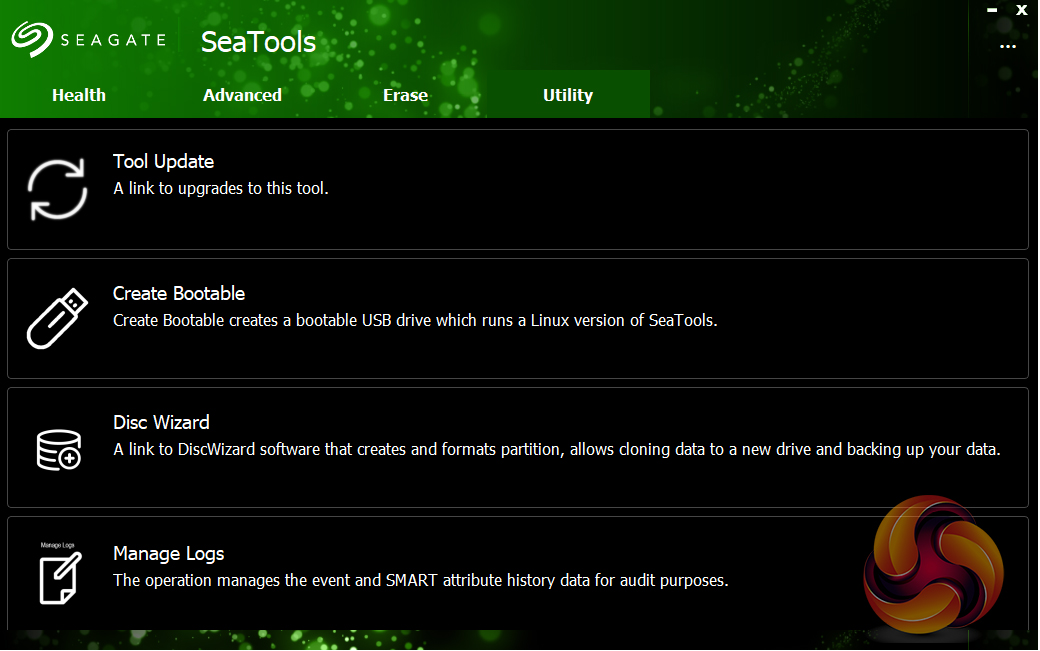This screenshot has width=1040, height=651.
Task: Click the upgrades link description text
Action: coord(221,188)
